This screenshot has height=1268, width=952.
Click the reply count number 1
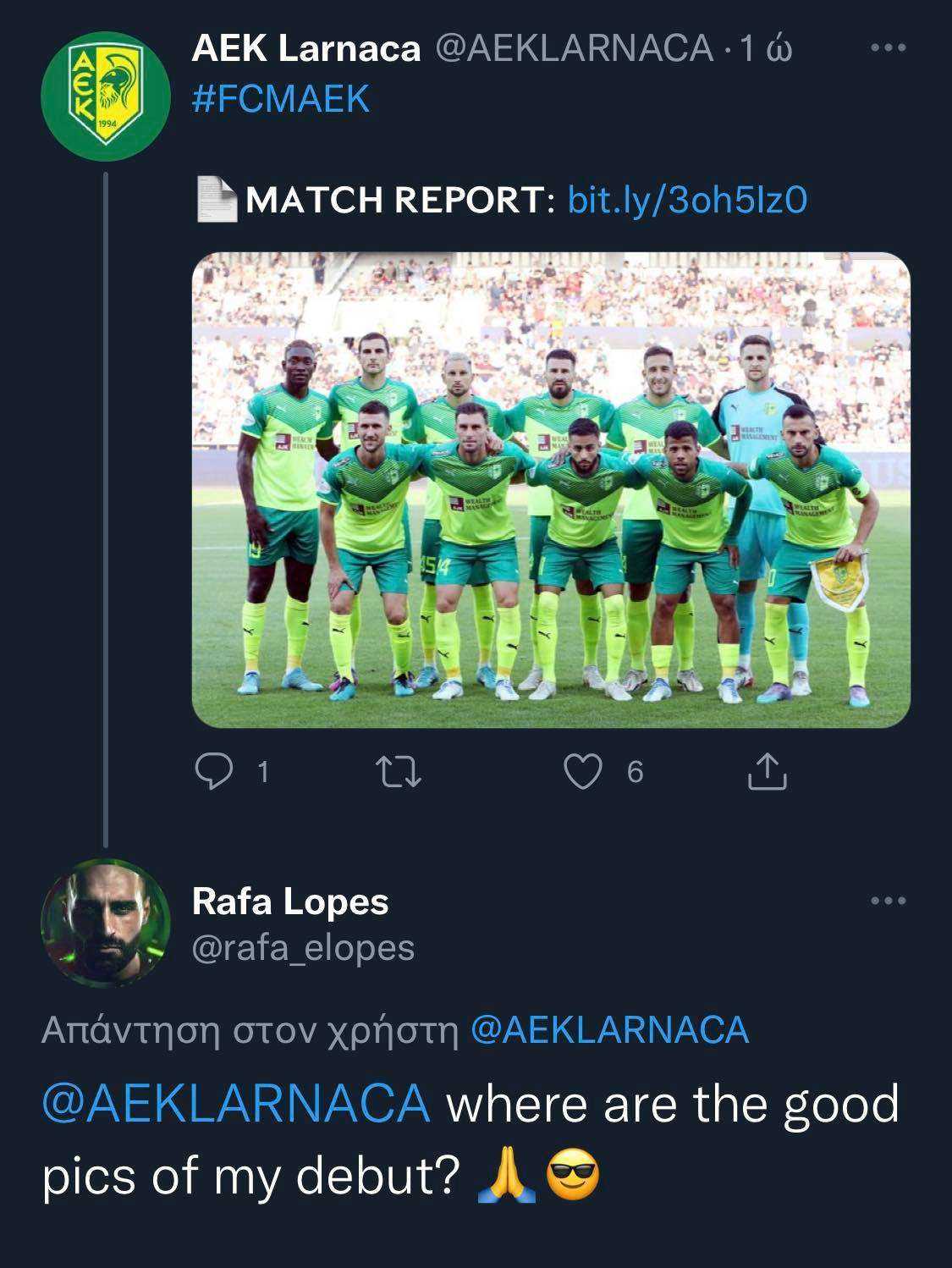click(262, 772)
